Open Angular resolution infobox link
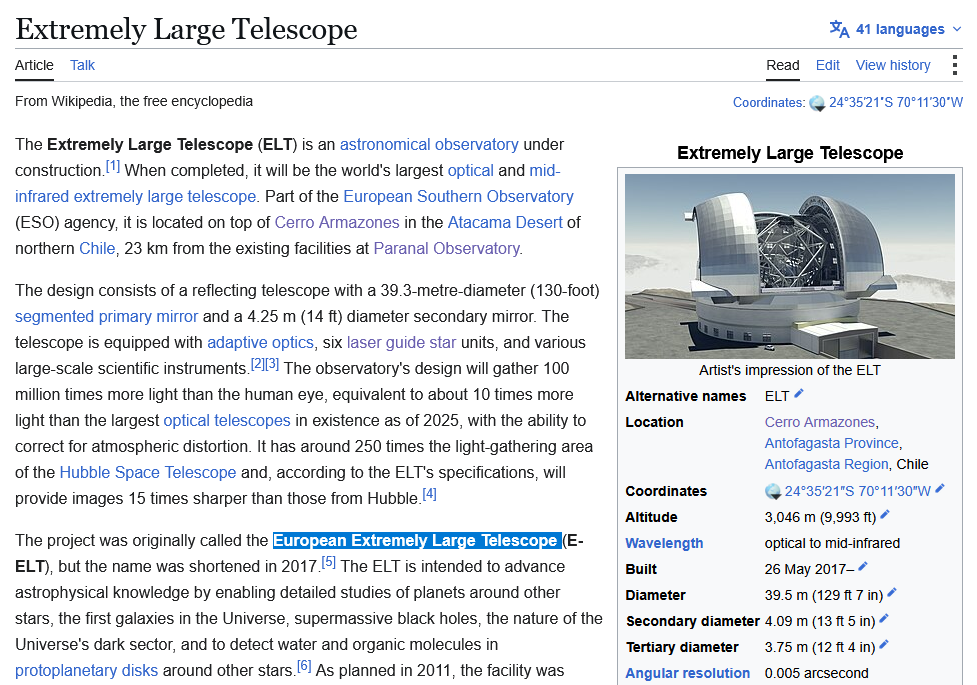This screenshot has width=977, height=685. pos(687,673)
